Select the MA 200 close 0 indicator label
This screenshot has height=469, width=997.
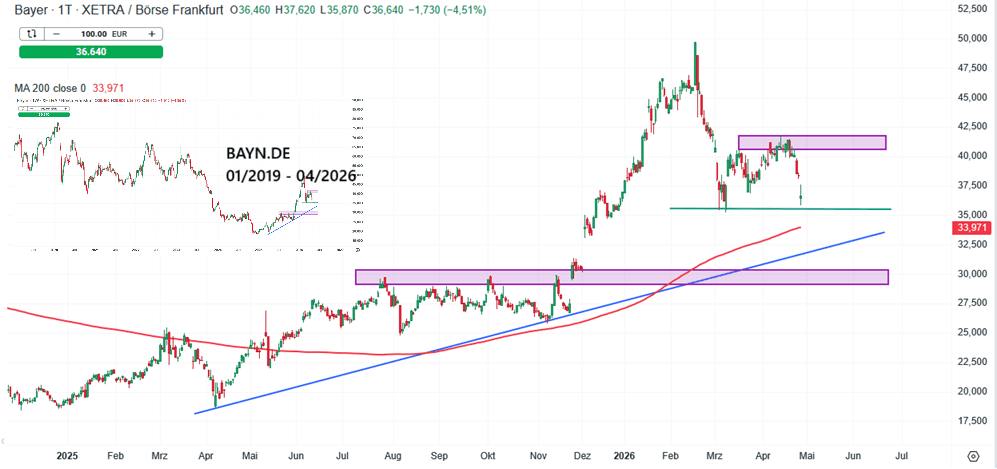pyautogui.click(x=49, y=88)
